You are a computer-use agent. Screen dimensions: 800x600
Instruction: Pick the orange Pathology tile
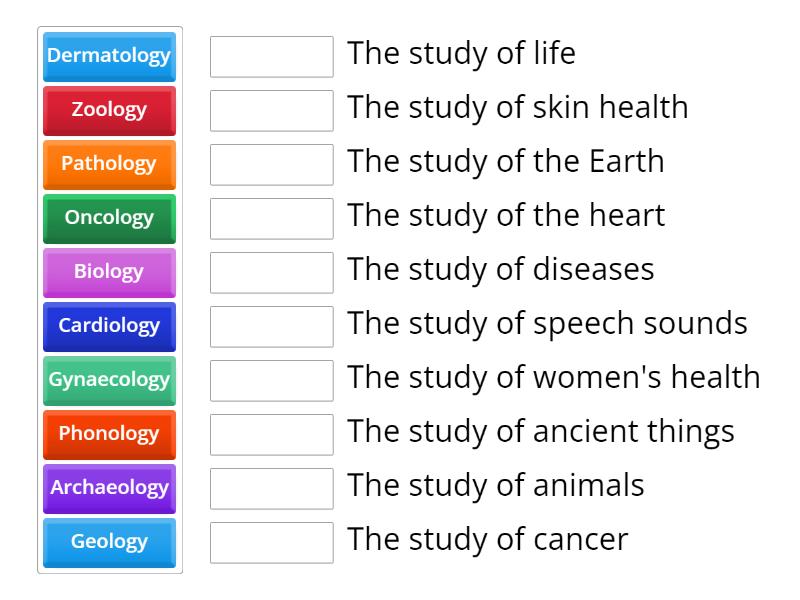[109, 164]
